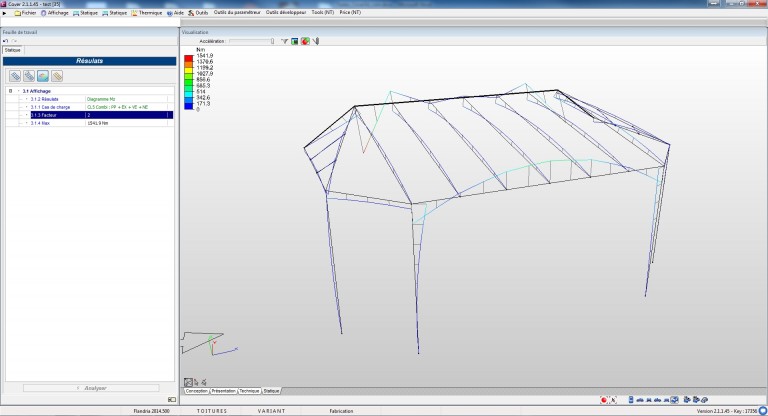Click the second icon under the Résulats header

(29, 76)
